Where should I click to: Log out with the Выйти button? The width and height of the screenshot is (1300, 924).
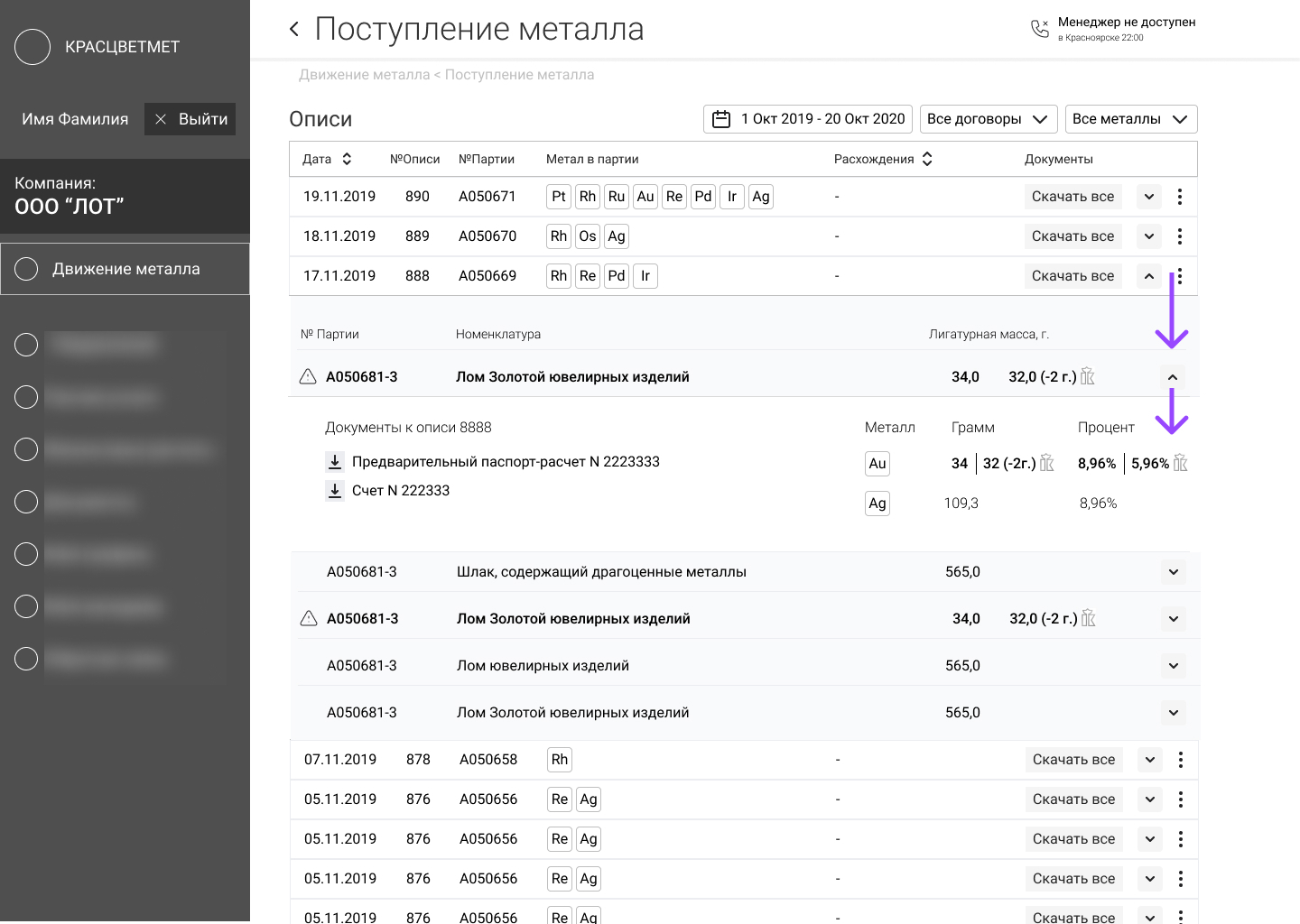coord(190,119)
